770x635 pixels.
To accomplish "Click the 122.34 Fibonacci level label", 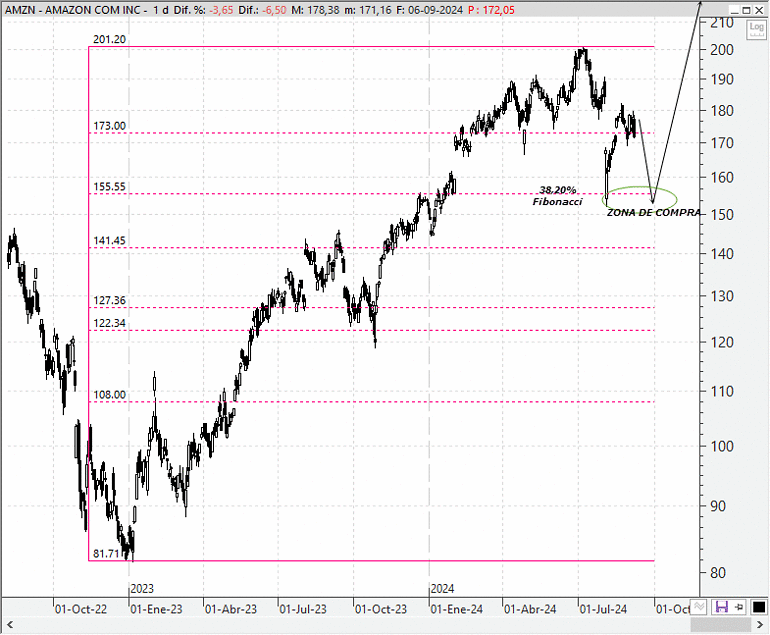I will click(x=109, y=323).
